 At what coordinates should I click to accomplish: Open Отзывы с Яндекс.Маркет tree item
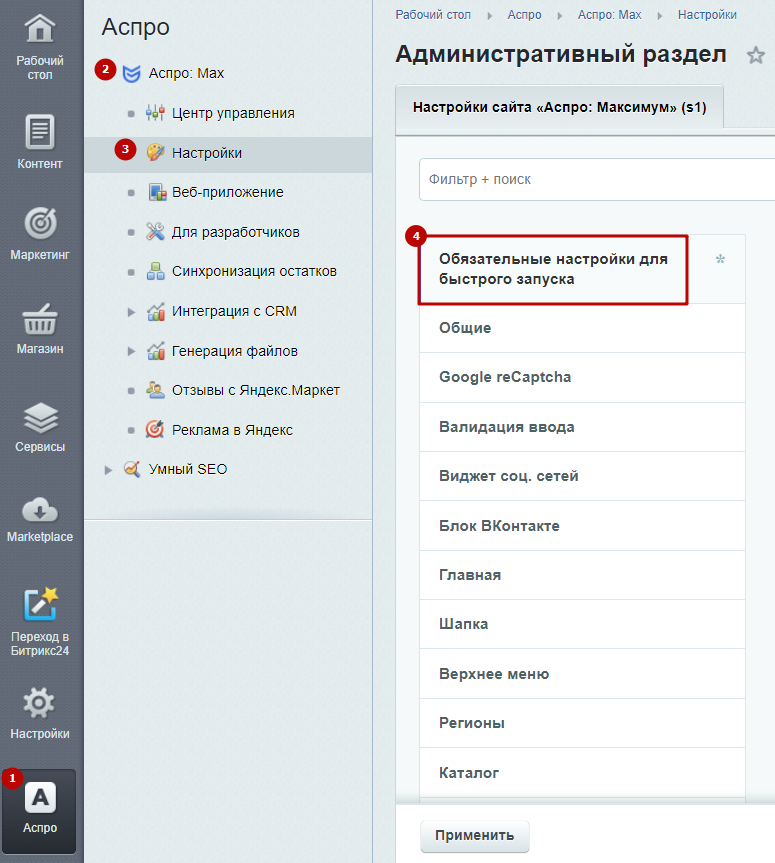pyautogui.click(x=256, y=390)
